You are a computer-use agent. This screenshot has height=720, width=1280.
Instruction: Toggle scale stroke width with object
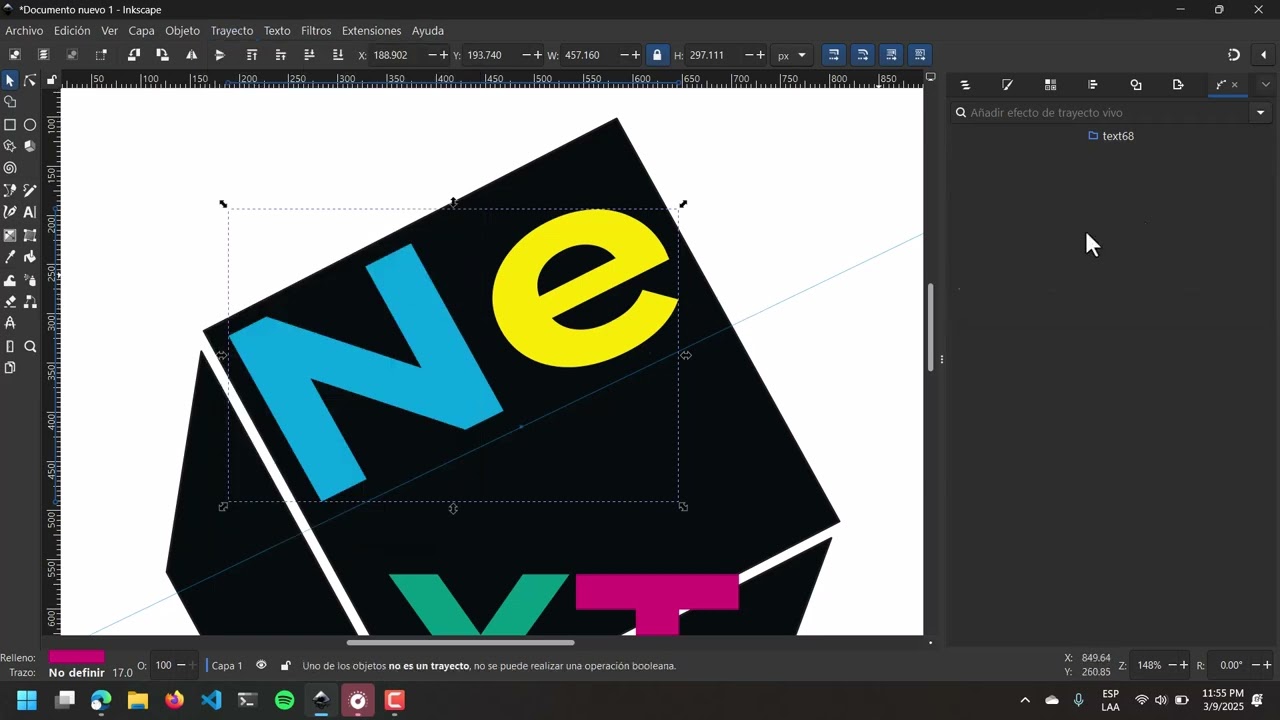pos(833,55)
